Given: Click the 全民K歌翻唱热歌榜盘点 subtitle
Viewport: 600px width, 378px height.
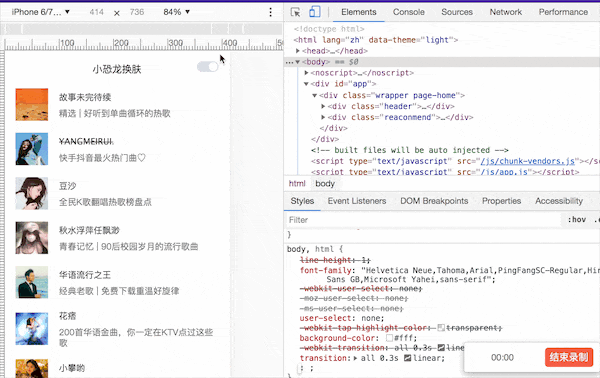Looking at the screenshot, I should click(105, 202).
